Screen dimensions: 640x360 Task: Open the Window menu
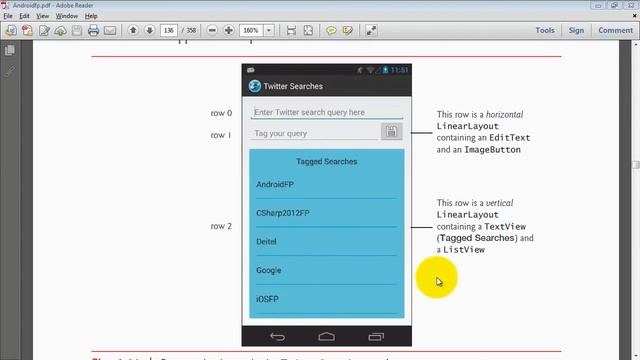(x=67, y=16)
